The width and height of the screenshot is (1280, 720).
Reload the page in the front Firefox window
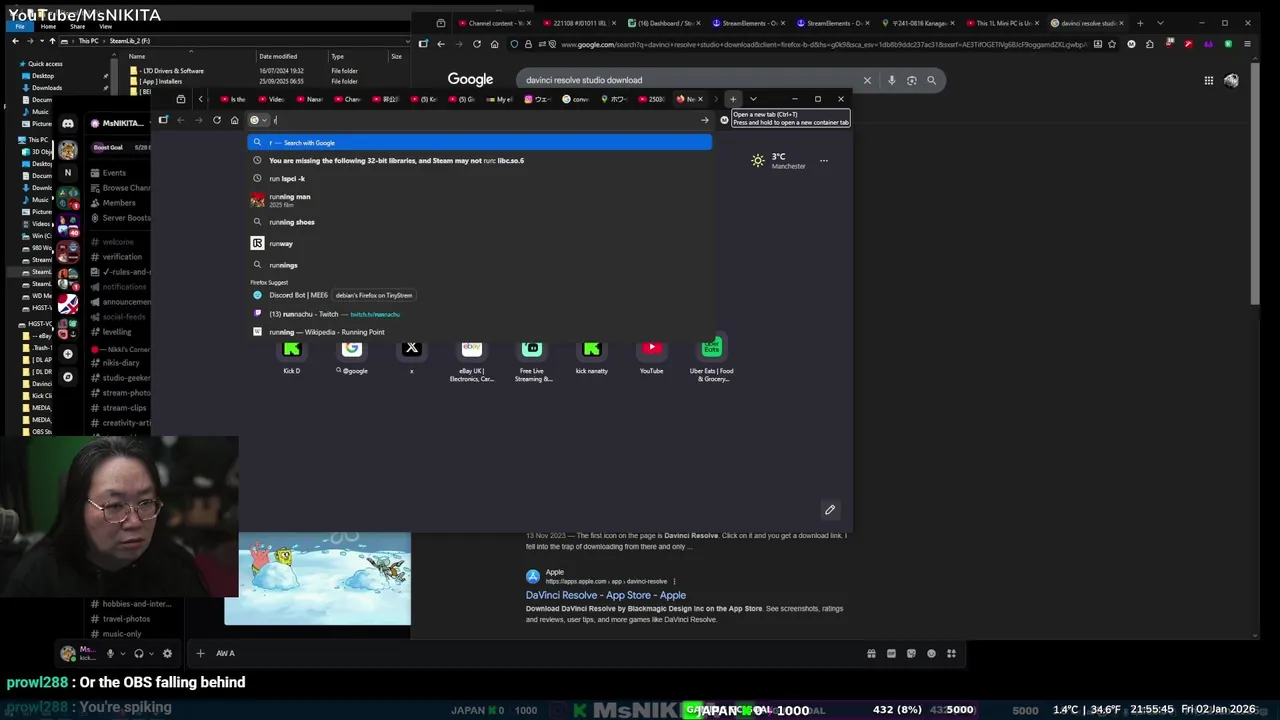pos(217,120)
